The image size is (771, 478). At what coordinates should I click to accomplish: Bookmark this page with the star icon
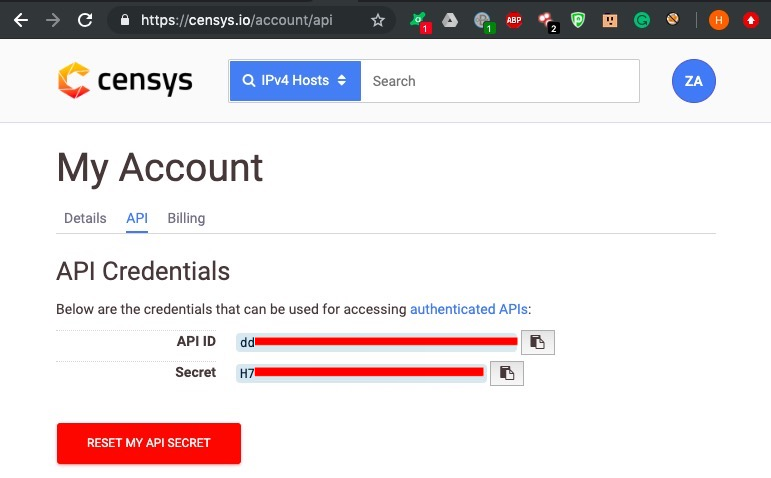click(378, 20)
